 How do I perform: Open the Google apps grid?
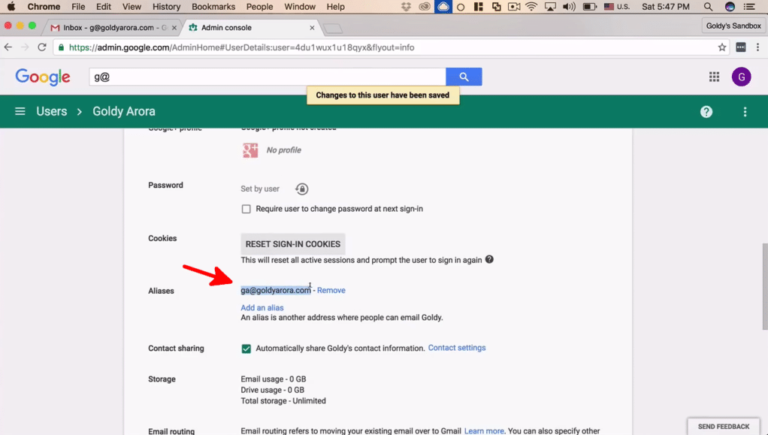(x=714, y=76)
